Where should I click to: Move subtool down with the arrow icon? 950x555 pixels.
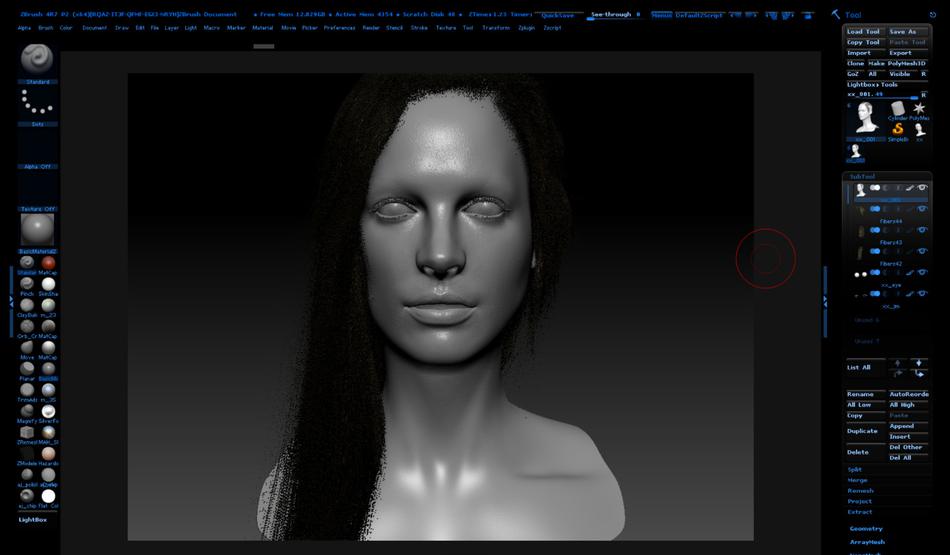[x=918, y=363]
